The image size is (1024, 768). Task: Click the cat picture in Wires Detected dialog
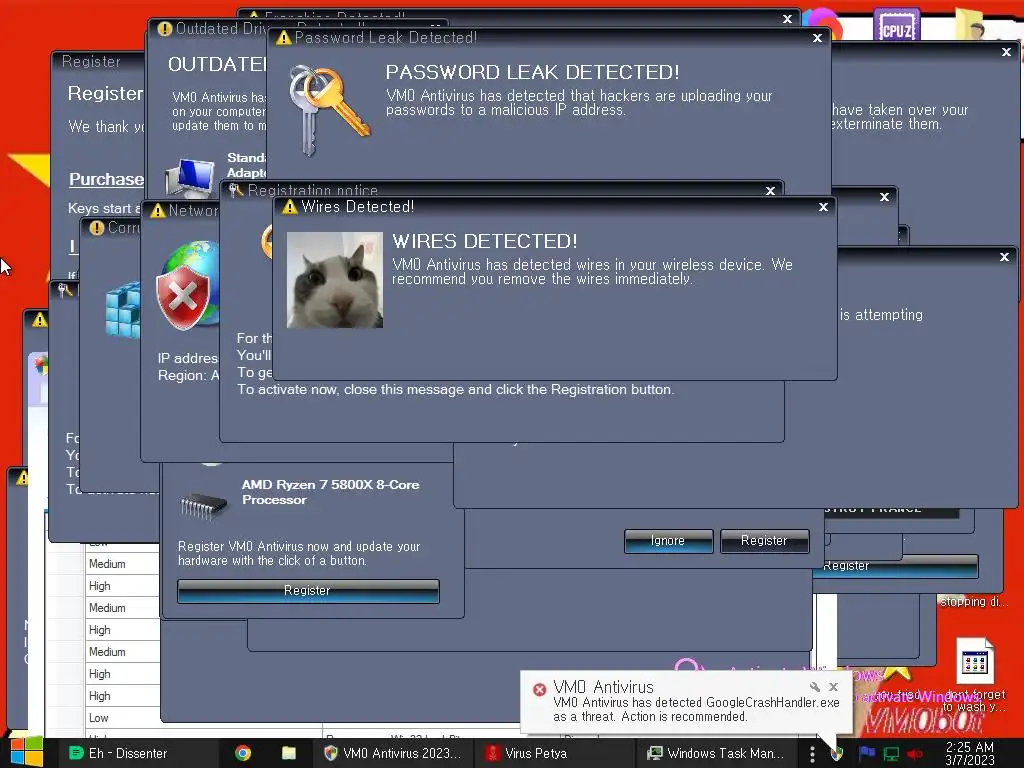click(x=335, y=280)
